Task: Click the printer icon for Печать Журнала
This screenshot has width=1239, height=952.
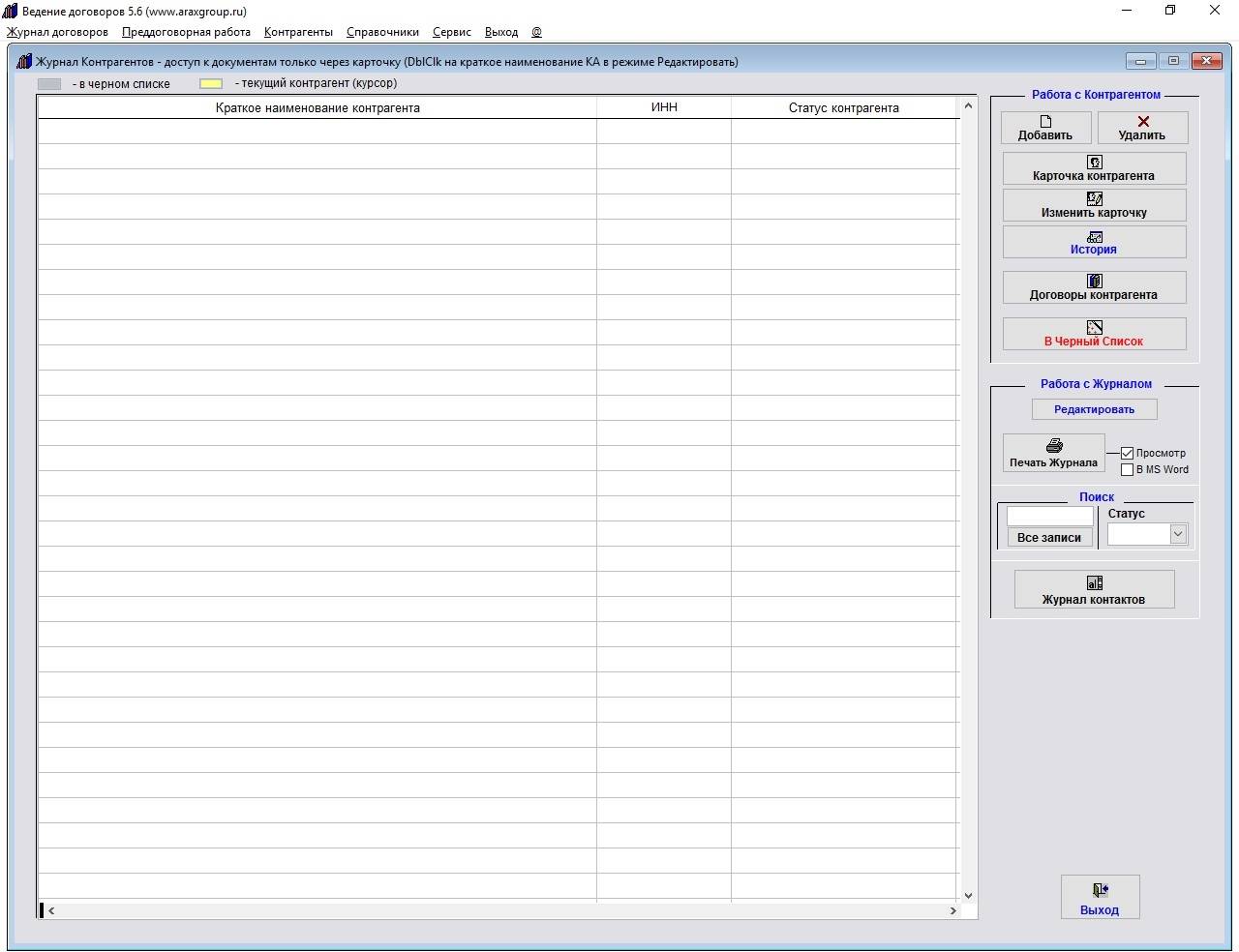Action: 1054,446
